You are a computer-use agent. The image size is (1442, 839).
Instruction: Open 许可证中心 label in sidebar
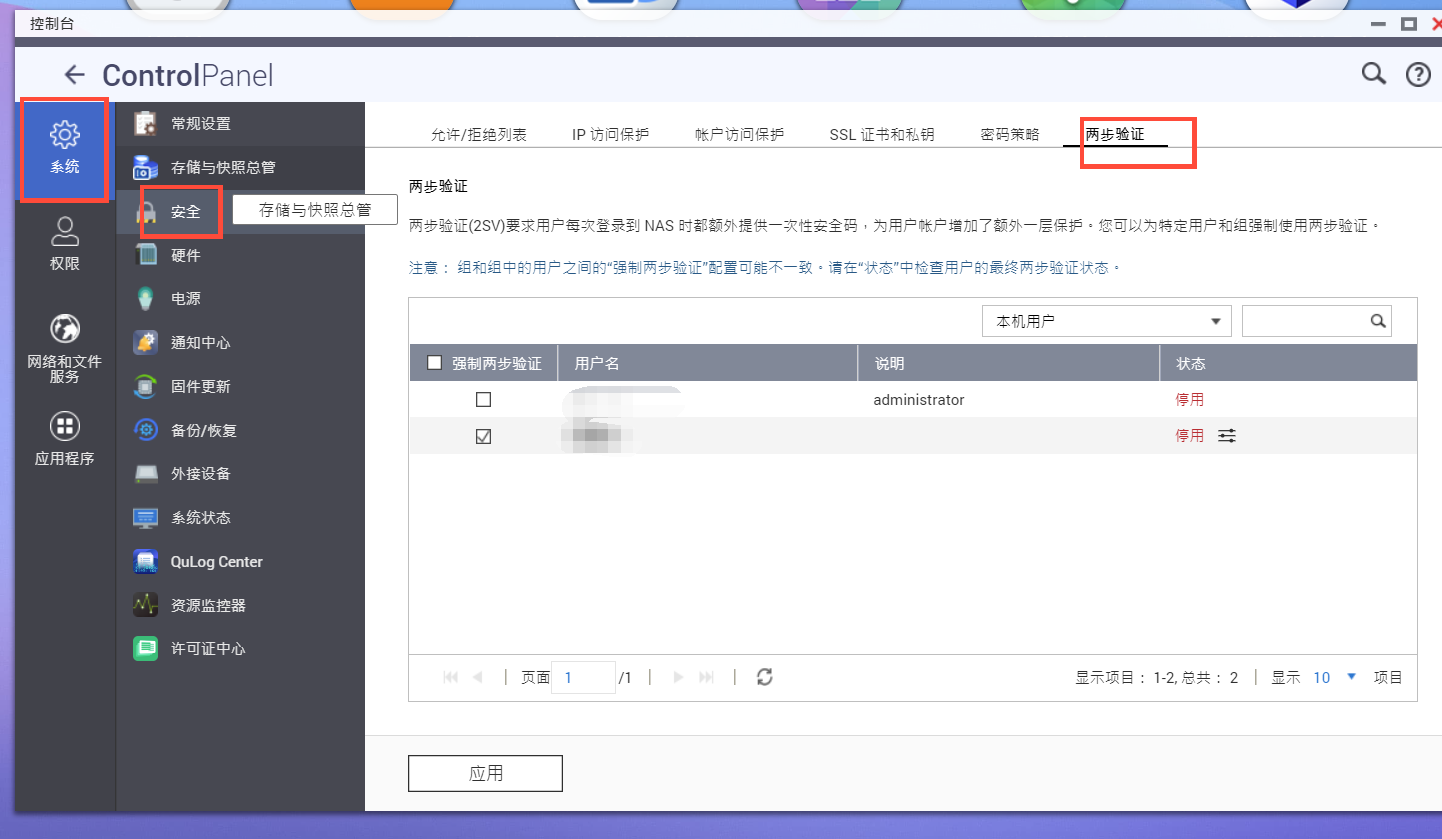click(208, 648)
